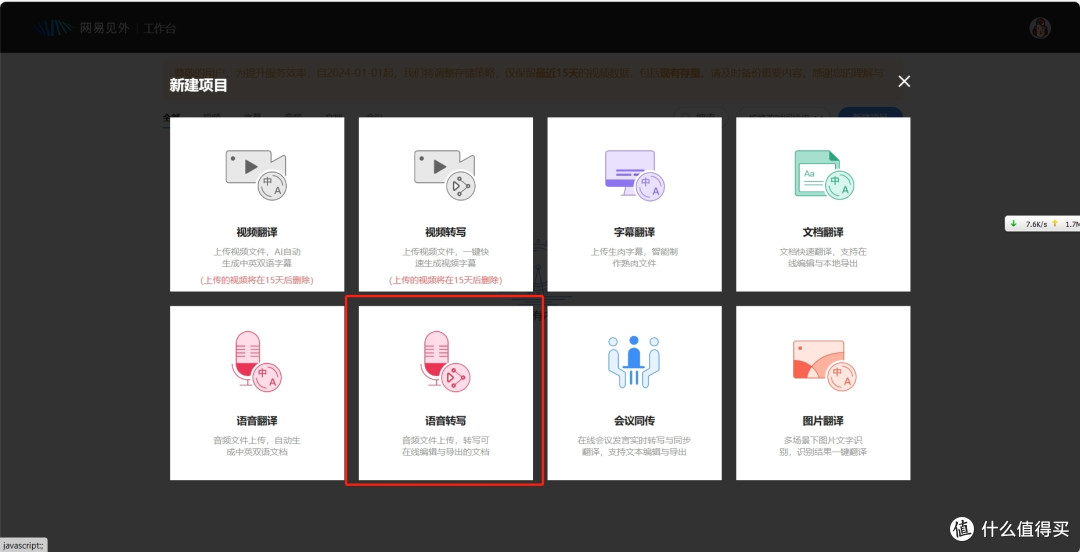Click the 文档翻译 document icon
Viewport: 1080px width, 552px height.
(x=824, y=175)
